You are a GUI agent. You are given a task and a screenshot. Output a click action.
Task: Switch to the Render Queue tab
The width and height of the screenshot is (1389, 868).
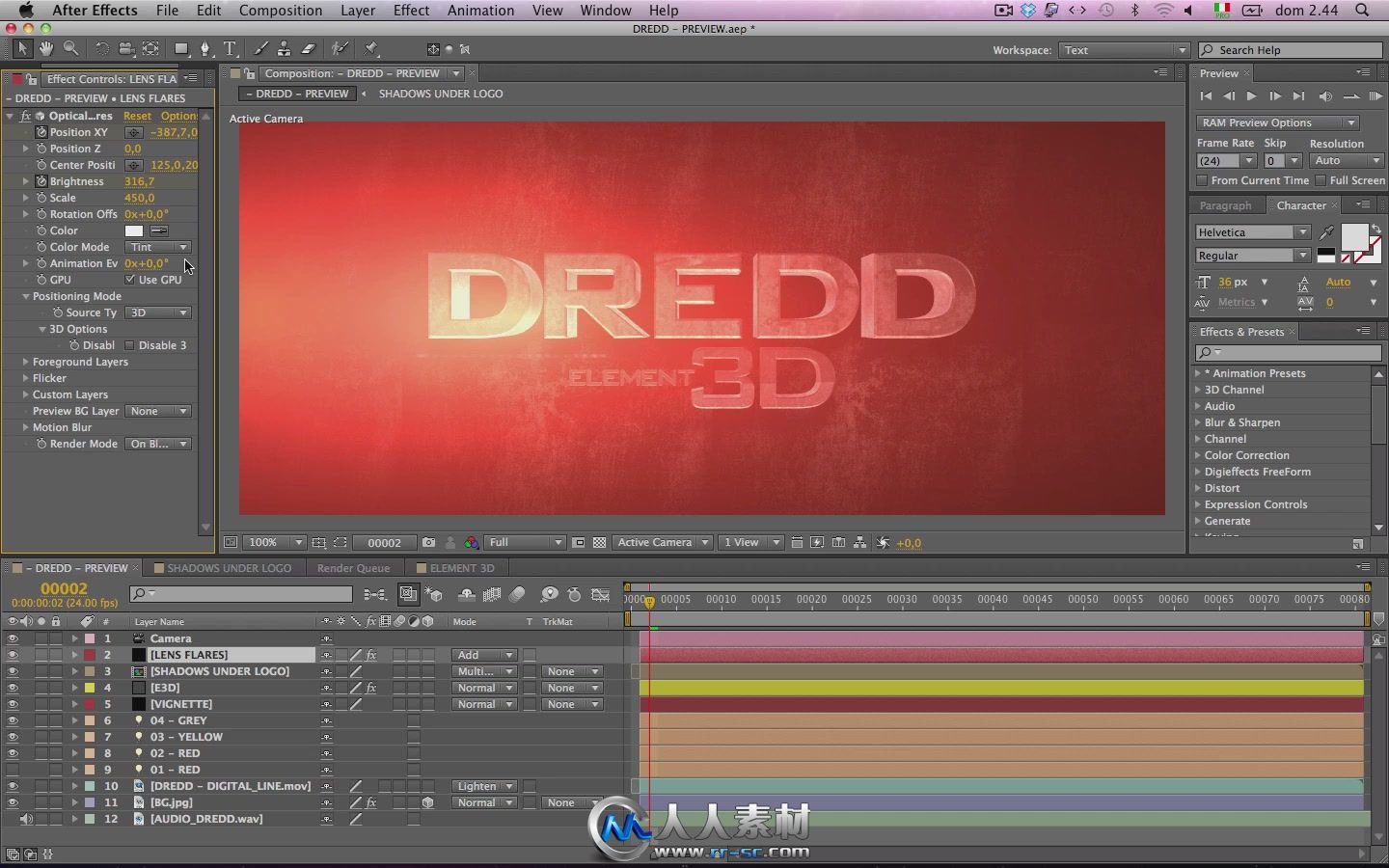coord(353,568)
